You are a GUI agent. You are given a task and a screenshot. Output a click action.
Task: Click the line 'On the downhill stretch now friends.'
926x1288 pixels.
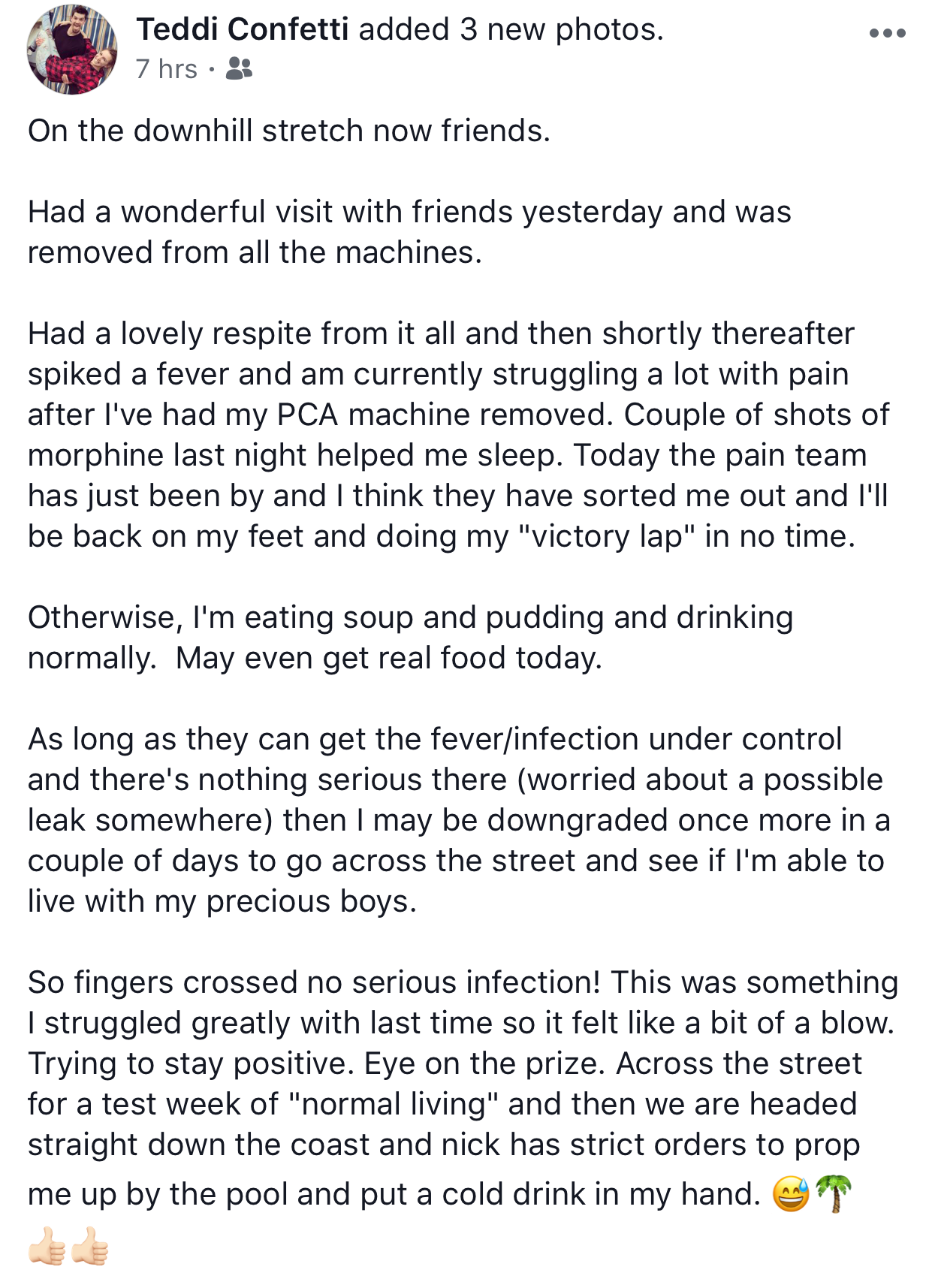289,131
